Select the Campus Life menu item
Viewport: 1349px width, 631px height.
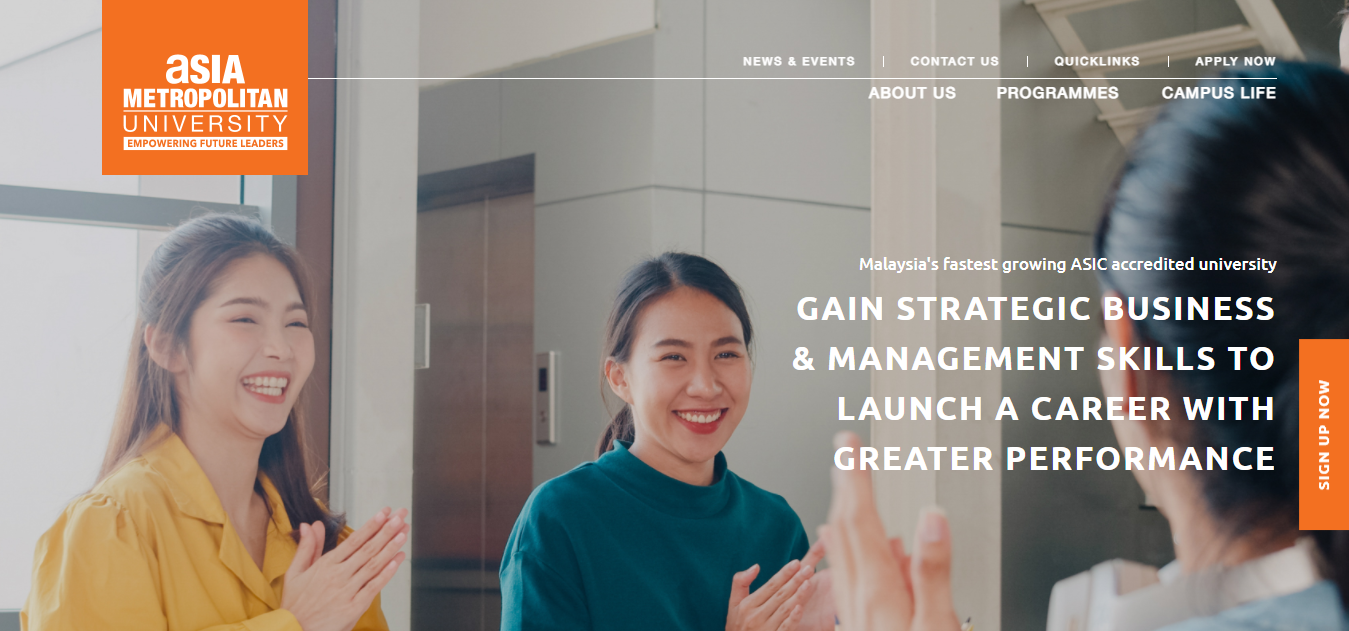[x=1218, y=93]
